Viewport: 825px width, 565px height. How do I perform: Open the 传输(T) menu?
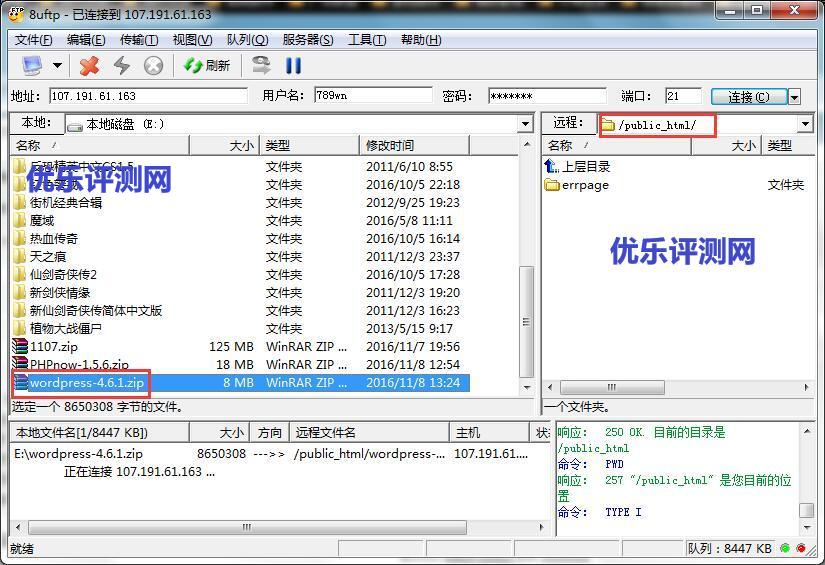pyautogui.click(x=139, y=40)
